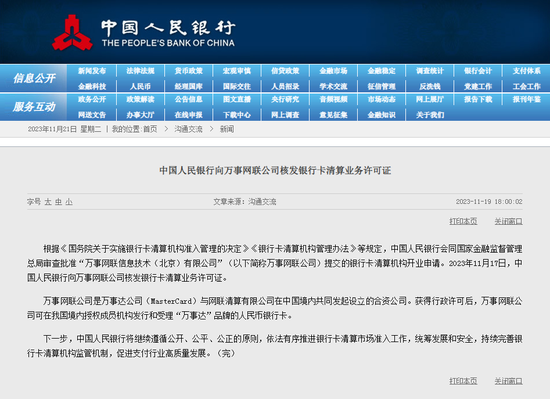Click the 服务互动 category header
Image resolution: width=550 pixels, height=399 pixels.
(34, 107)
